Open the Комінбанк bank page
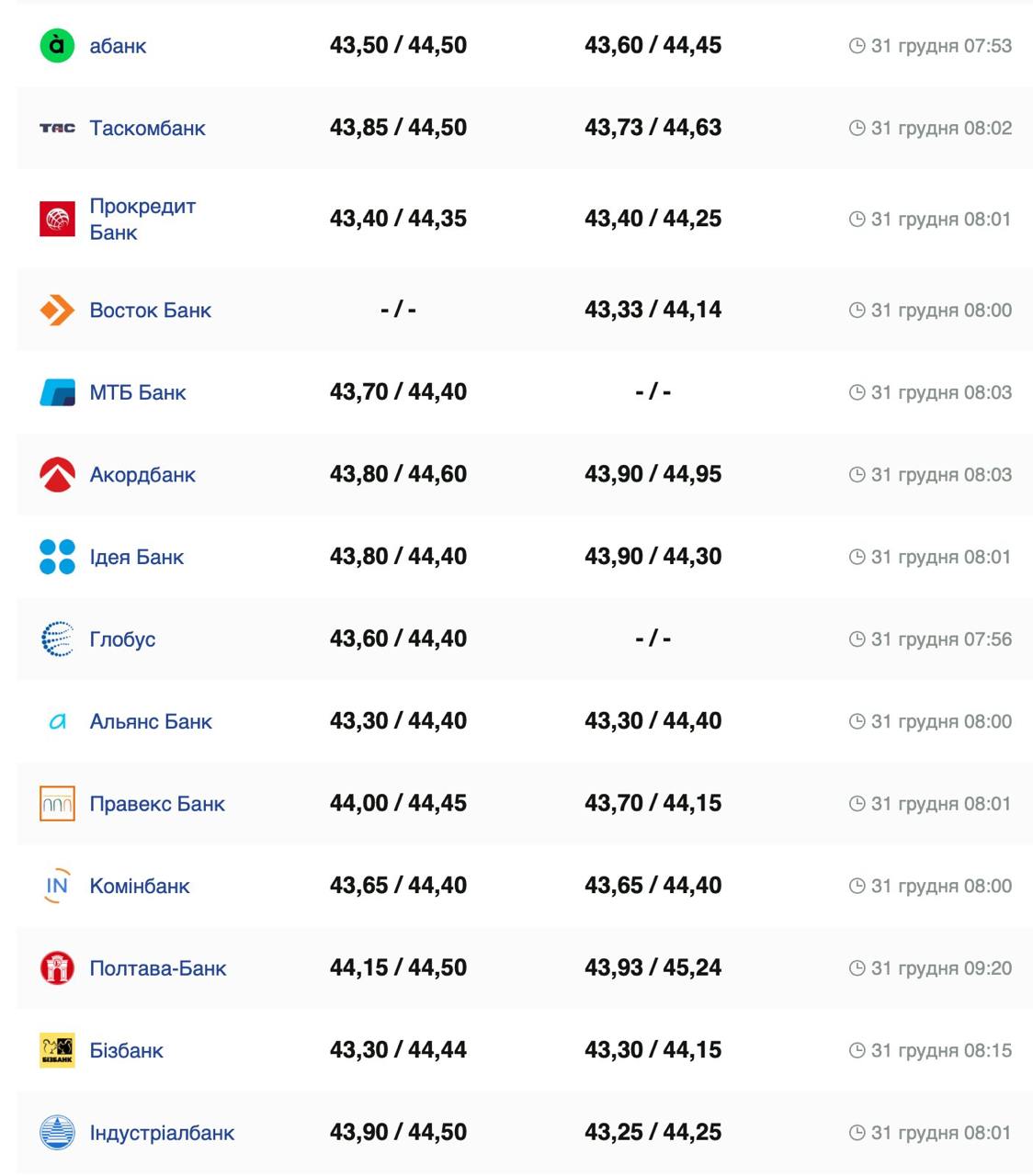This screenshot has width=1033, height=1176. [140, 886]
